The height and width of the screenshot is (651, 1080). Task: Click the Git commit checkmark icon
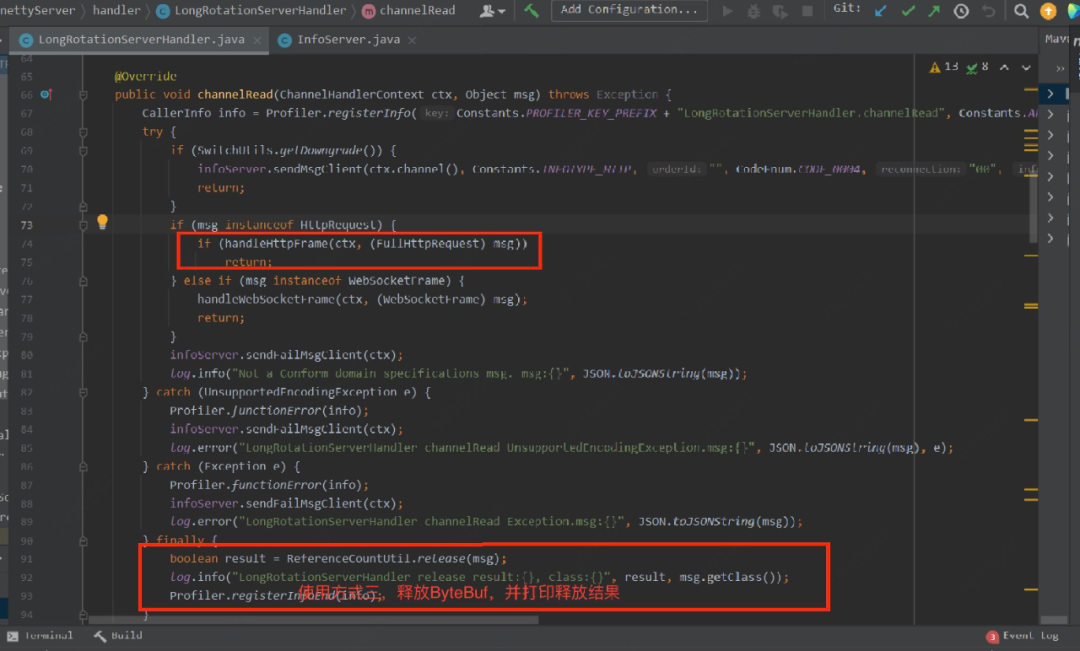pos(908,10)
